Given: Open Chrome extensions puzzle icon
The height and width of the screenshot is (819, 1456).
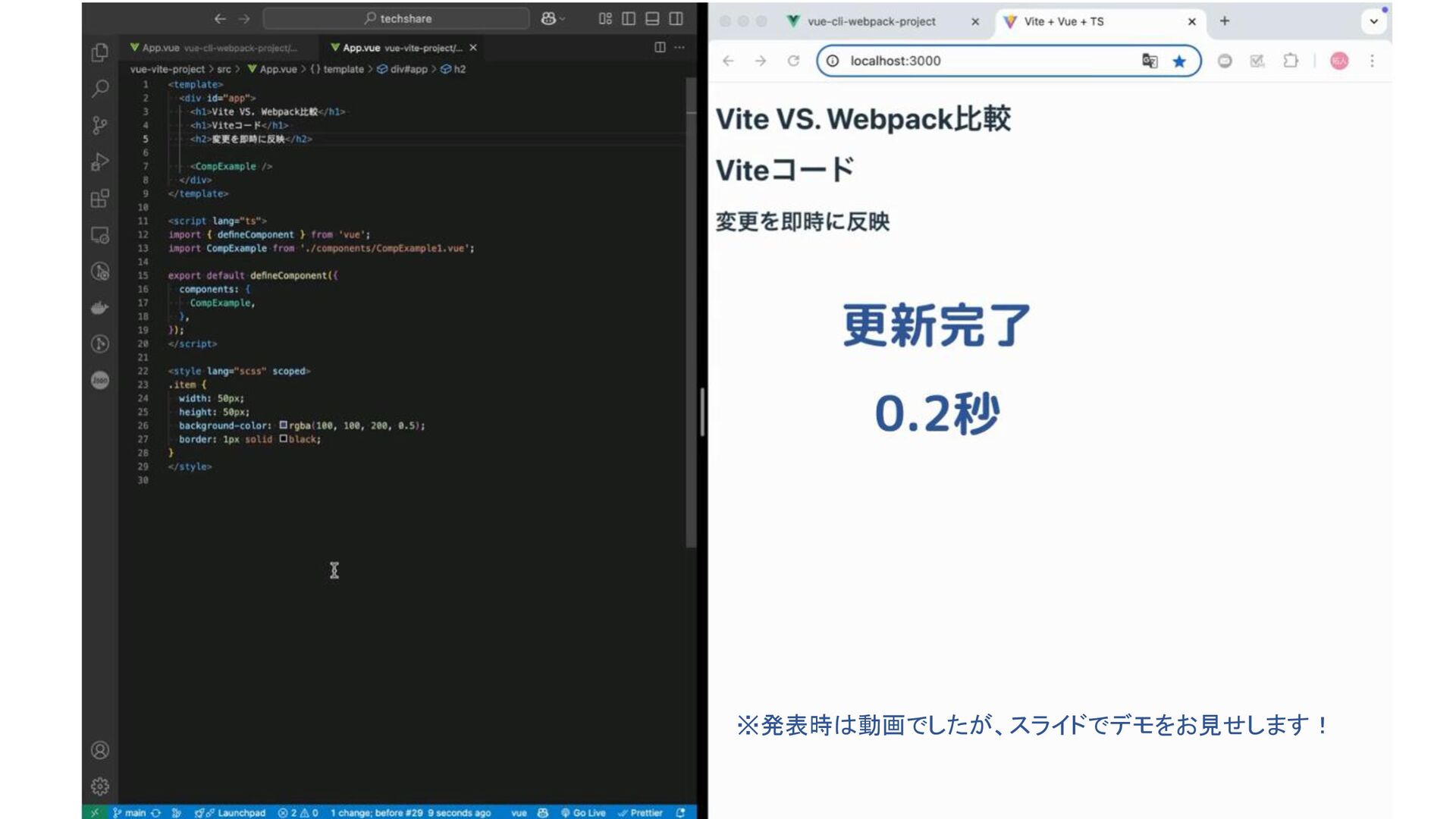Looking at the screenshot, I should click(1291, 61).
